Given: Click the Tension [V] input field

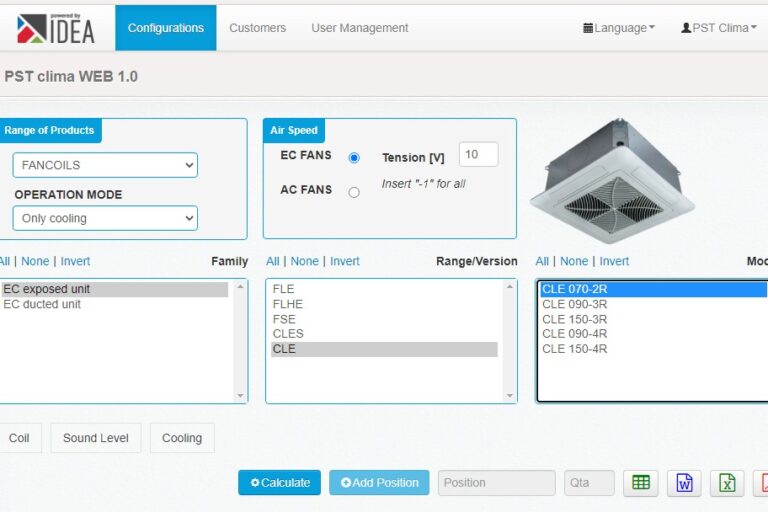Looking at the screenshot, I should coord(478,155).
